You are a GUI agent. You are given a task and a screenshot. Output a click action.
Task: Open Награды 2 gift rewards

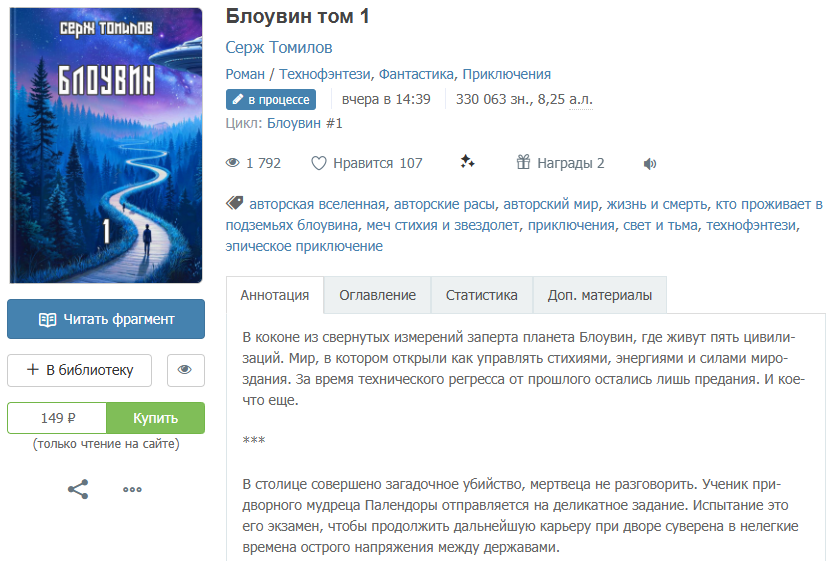(560, 163)
